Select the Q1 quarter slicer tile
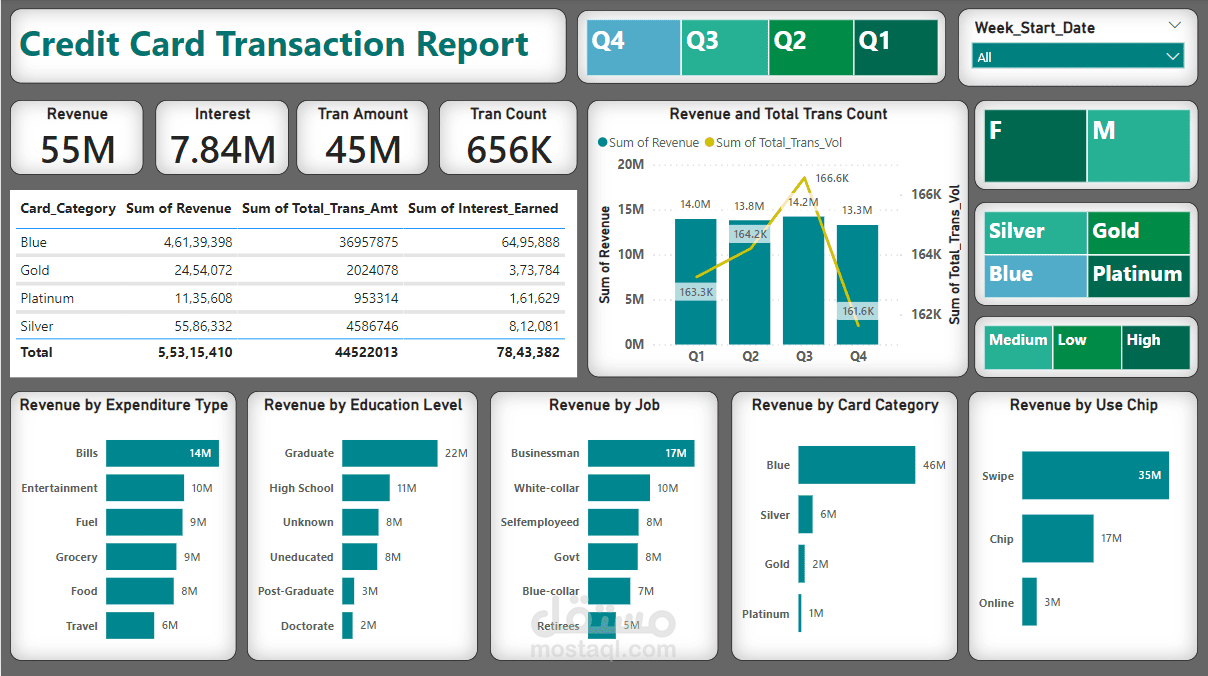Screen dimensions: 1208x676 click(896, 48)
